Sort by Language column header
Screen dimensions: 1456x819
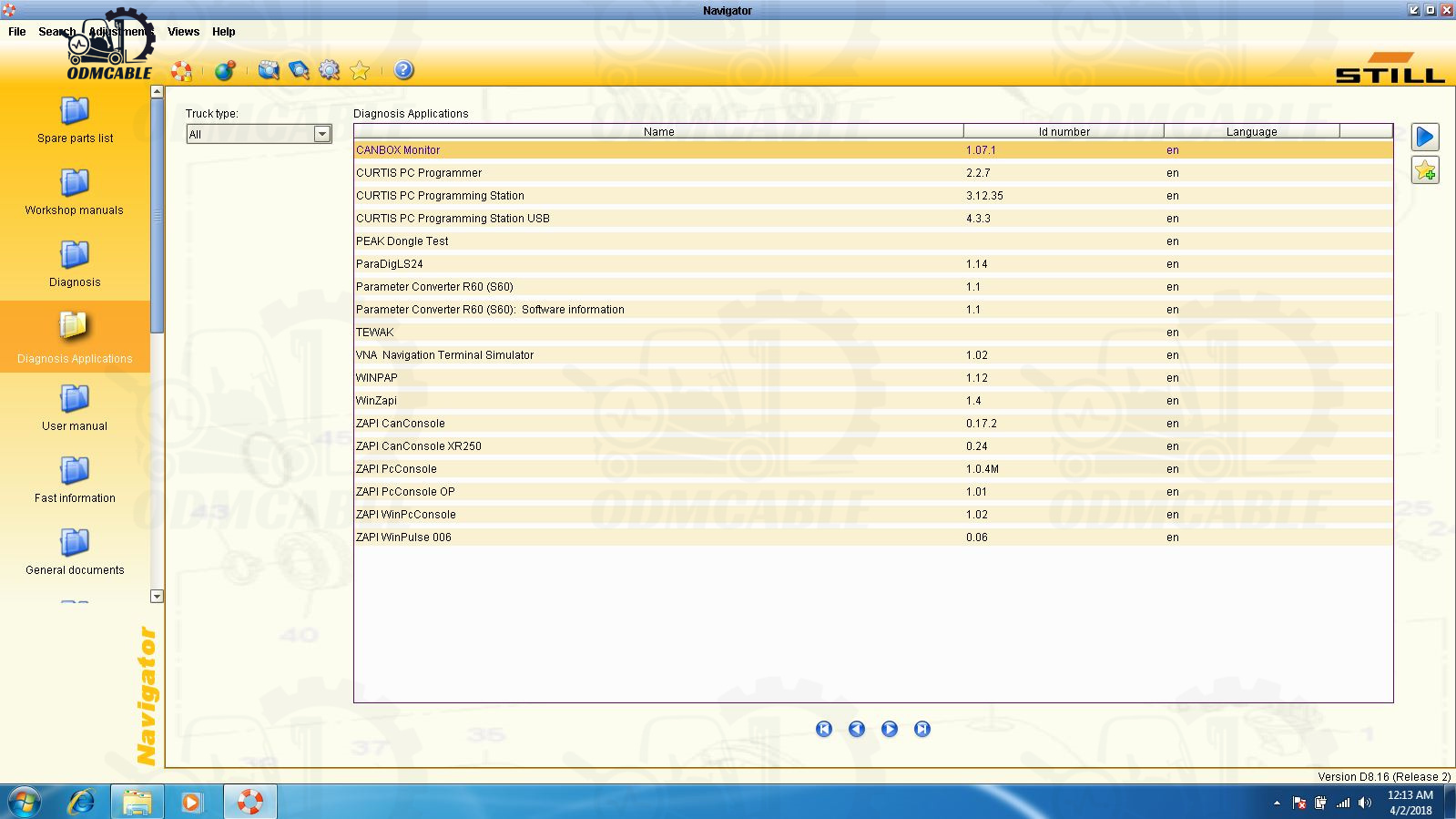click(x=1251, y=131)
